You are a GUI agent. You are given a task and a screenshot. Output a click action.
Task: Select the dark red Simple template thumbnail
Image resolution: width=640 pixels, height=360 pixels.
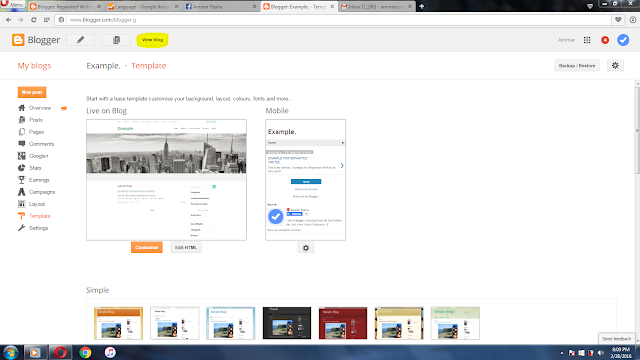343,323
